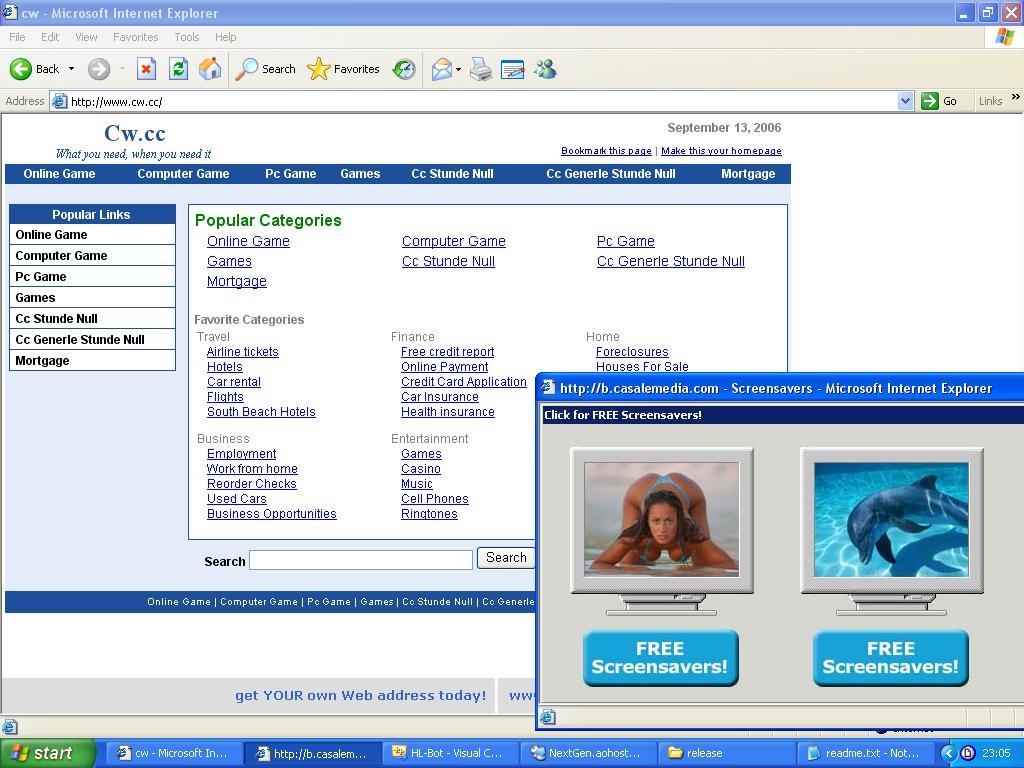The image size is (1024, 768).
Task: Expand the Links toolbar chevron
Action: point(1015,98)
